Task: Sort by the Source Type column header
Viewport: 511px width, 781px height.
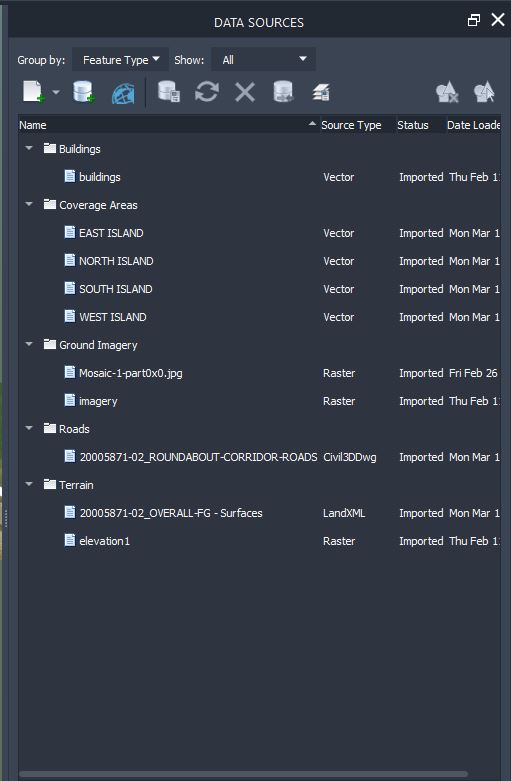Action: click(x=357, y=125)
